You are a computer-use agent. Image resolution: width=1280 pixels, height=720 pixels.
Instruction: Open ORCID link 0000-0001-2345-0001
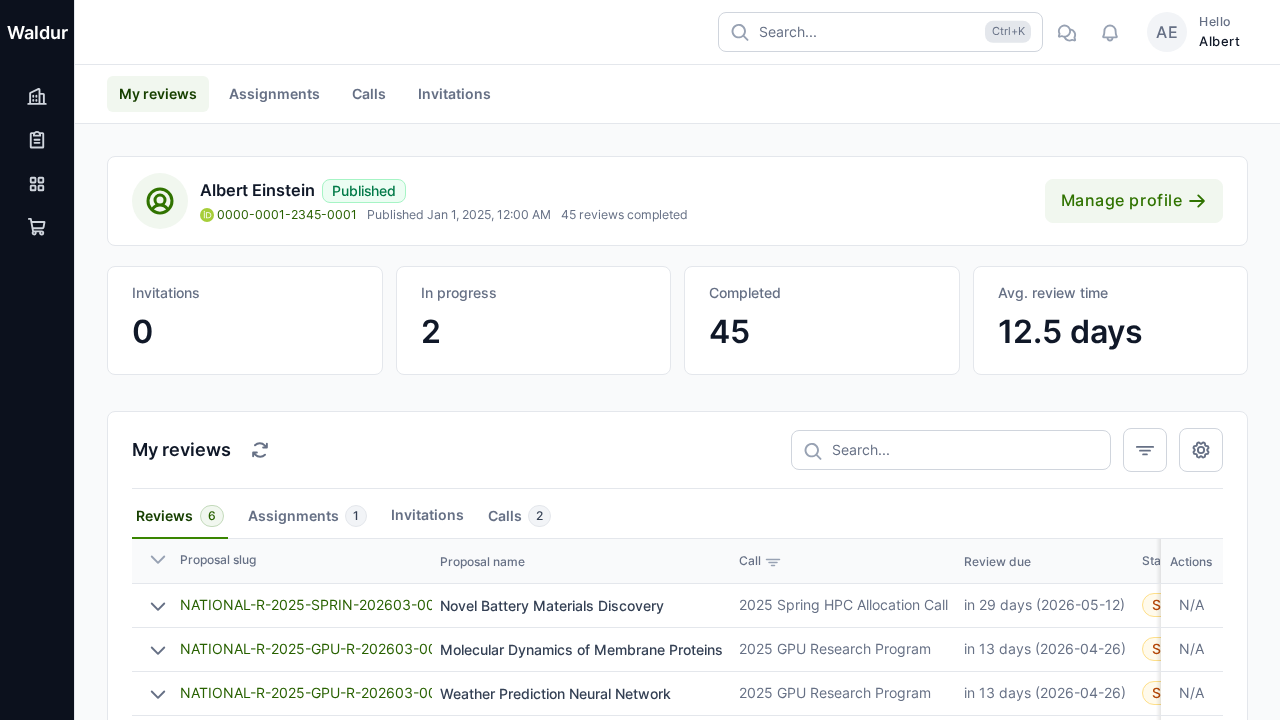(286, 215)
